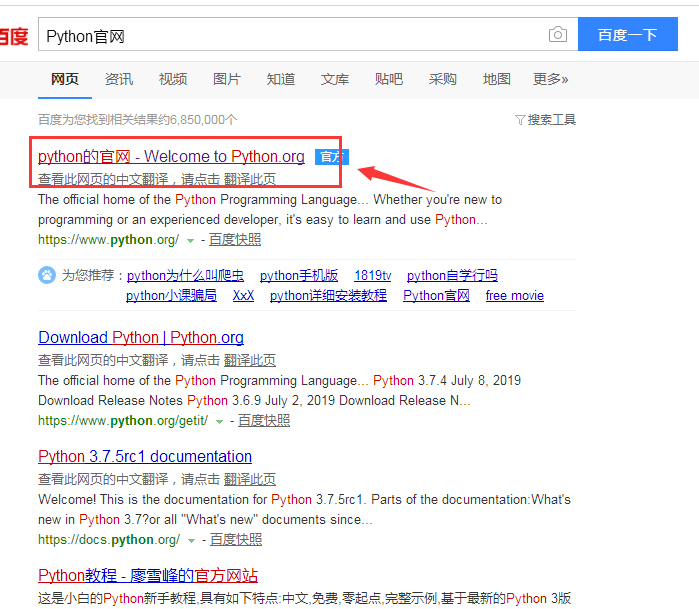Expand dropdown arrow after https://www.python.org/
Viewport: 699px width, 609px height.
(x=190, y=241)
